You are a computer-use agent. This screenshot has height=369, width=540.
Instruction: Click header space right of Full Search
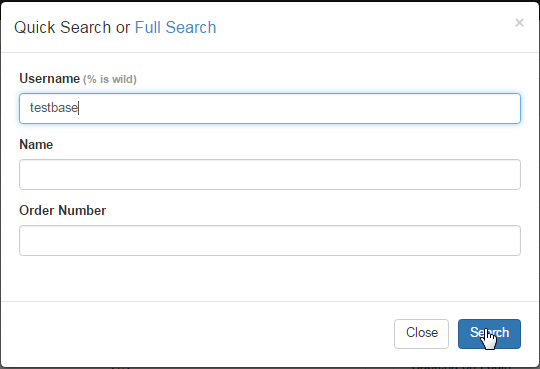click(x=362, y=27)
